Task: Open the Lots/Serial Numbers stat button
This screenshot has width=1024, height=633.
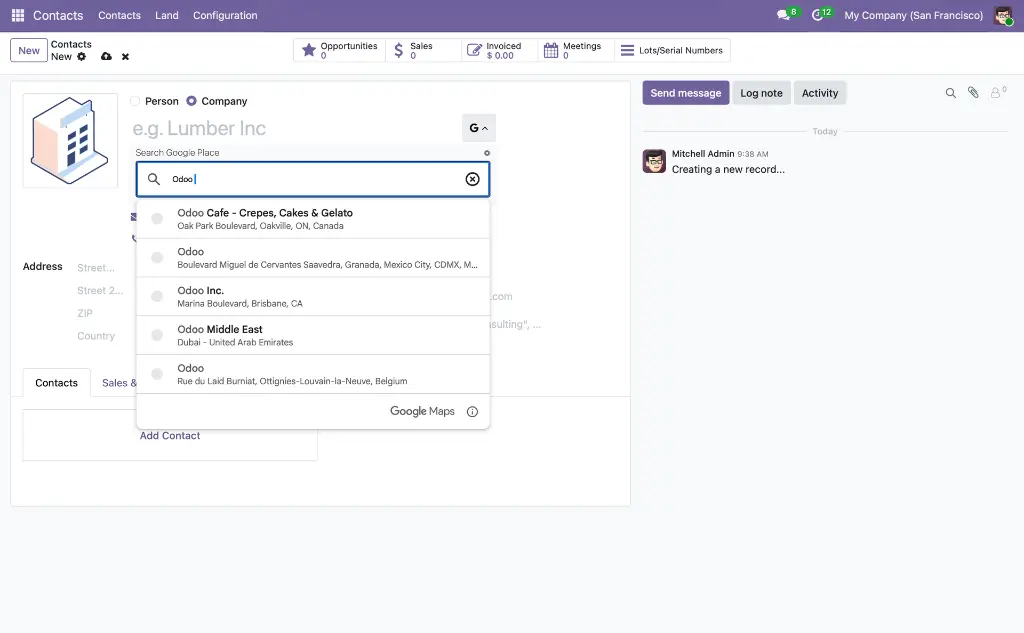Action: [672, 50]
